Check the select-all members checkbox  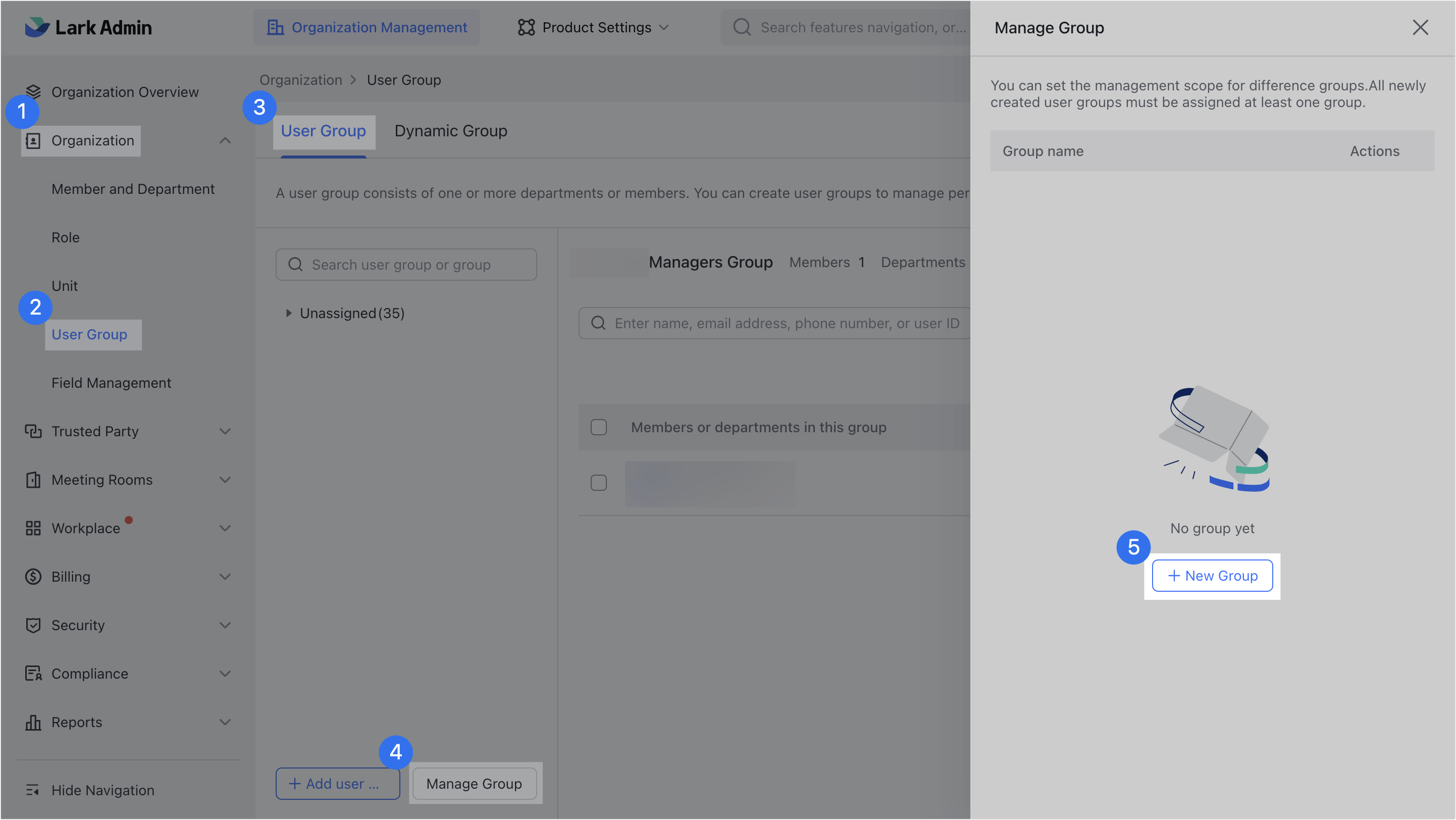tap(599, 427)
